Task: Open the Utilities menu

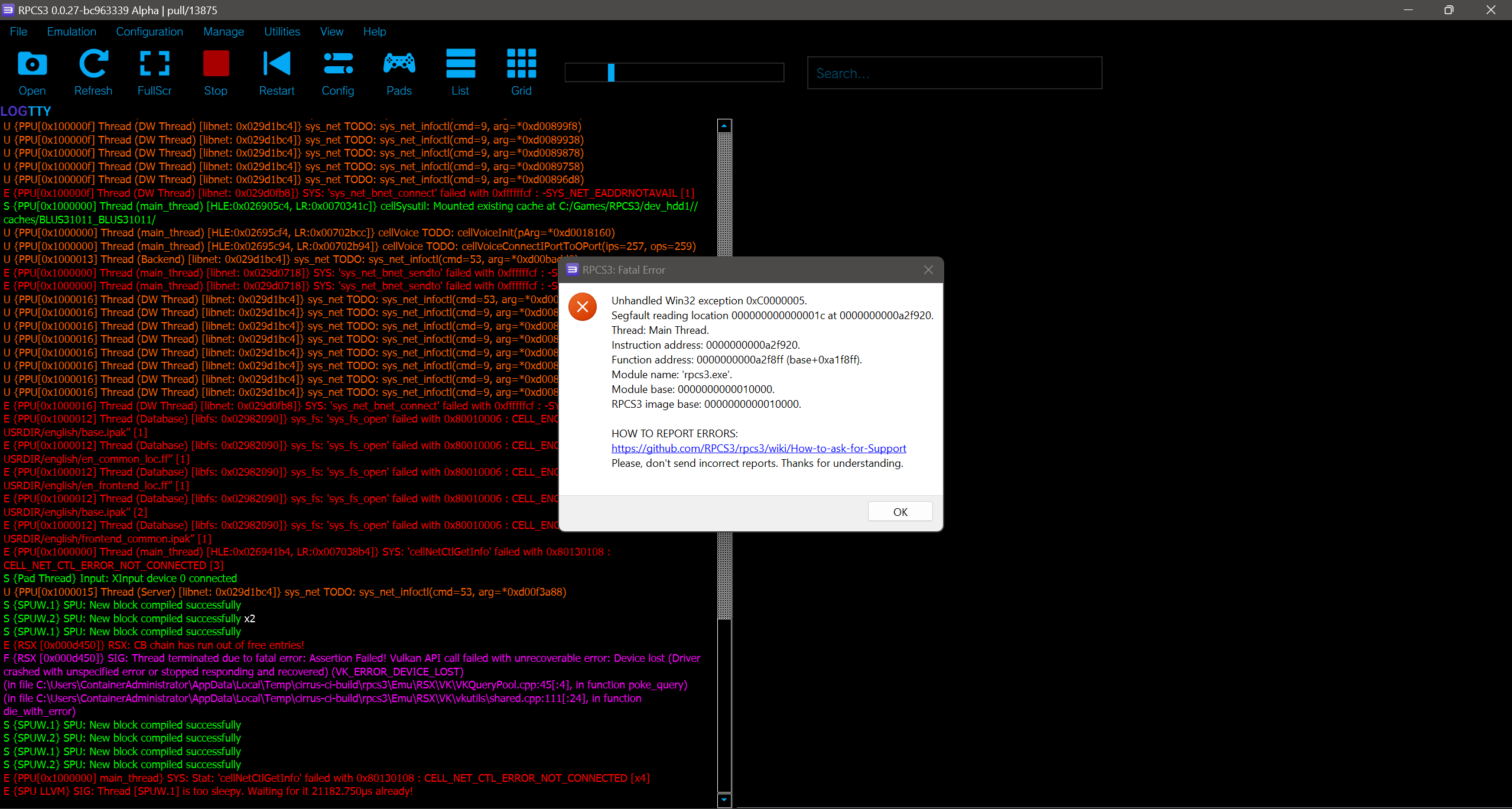Action: (281, 31)
